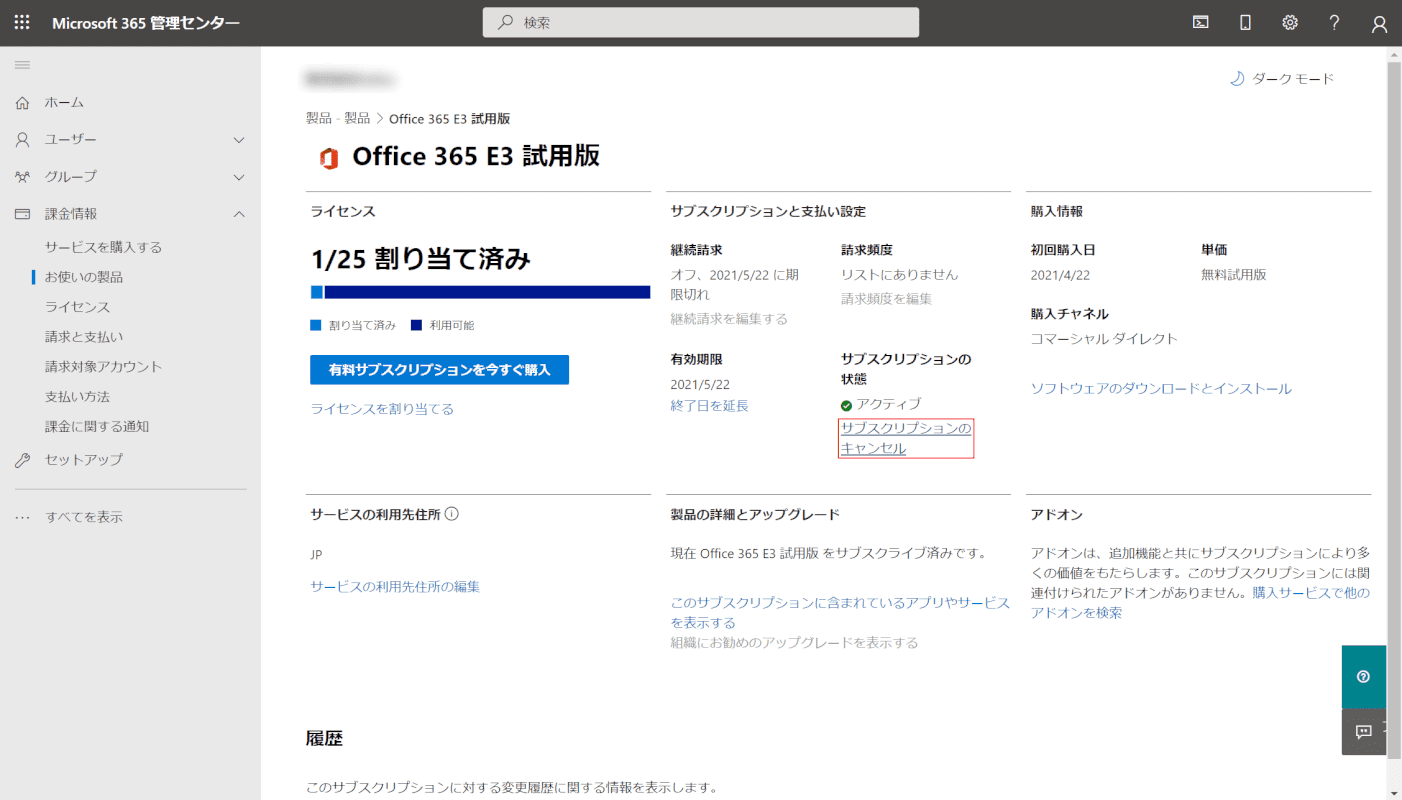Click the 課金情報 card icon
The width and height of the screenshot is (1402, 800).
coord(23,214)
